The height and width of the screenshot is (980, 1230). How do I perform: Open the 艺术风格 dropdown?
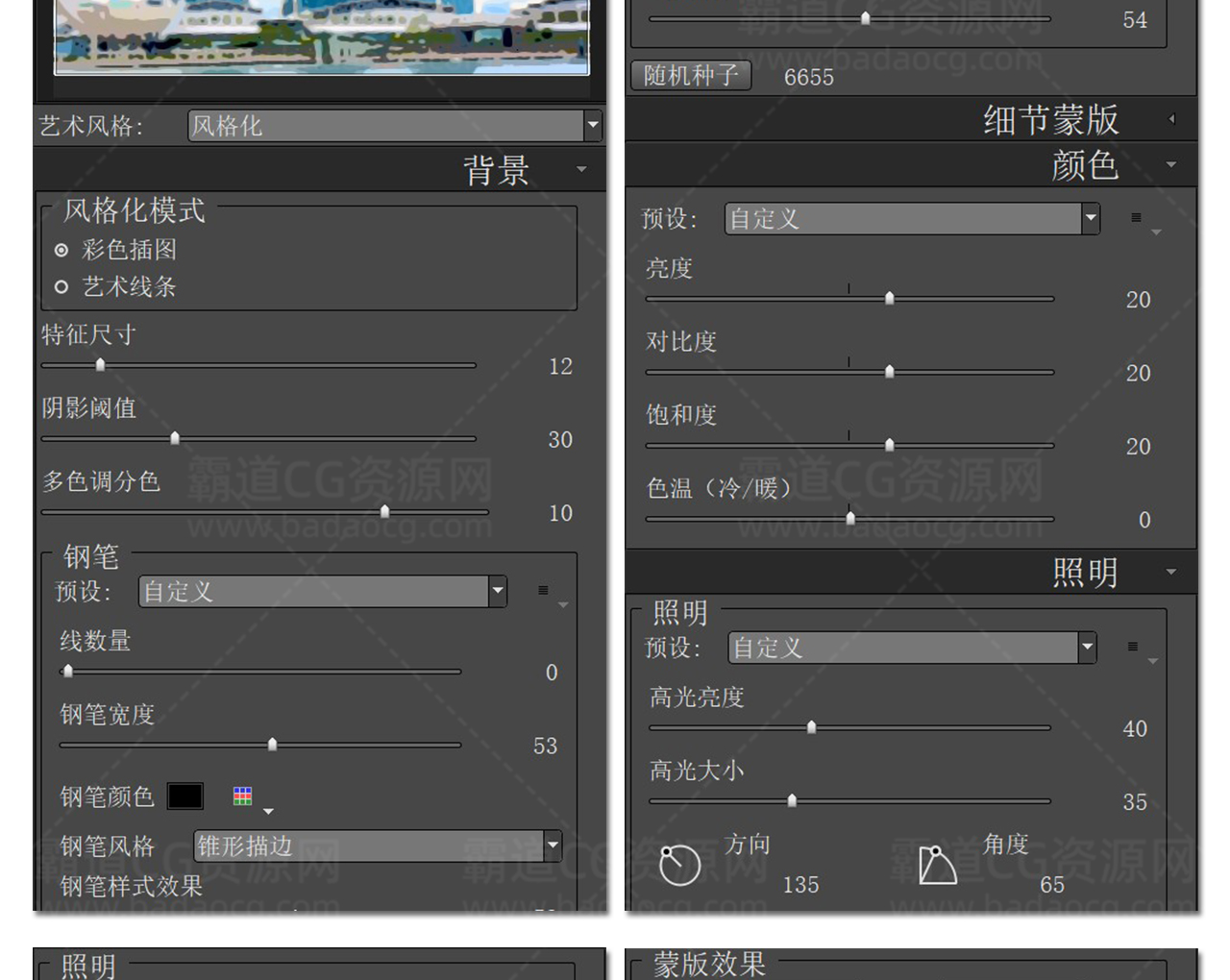tap(593, 125)
